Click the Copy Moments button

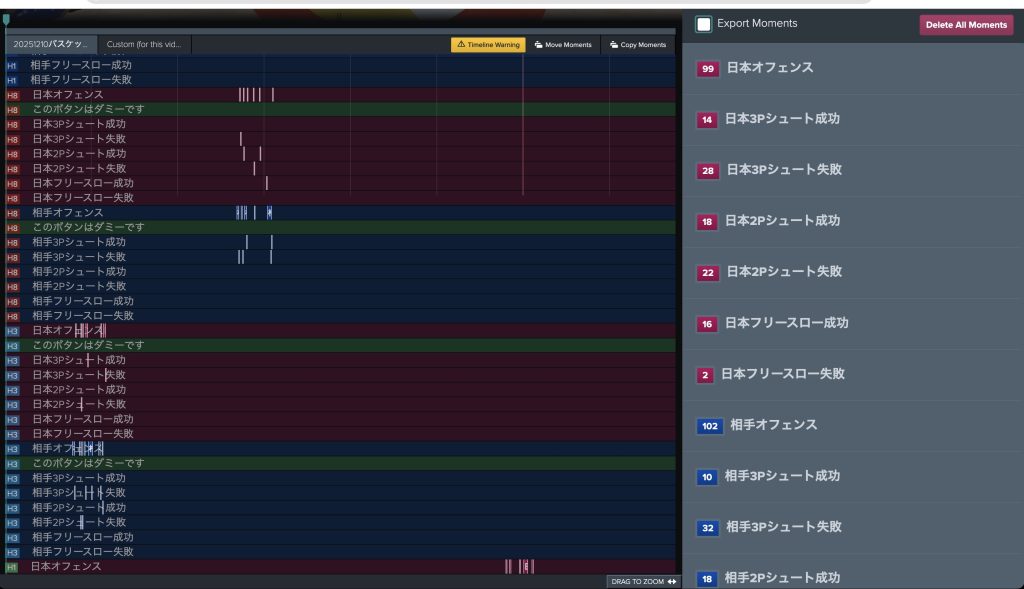coord(638,45)
